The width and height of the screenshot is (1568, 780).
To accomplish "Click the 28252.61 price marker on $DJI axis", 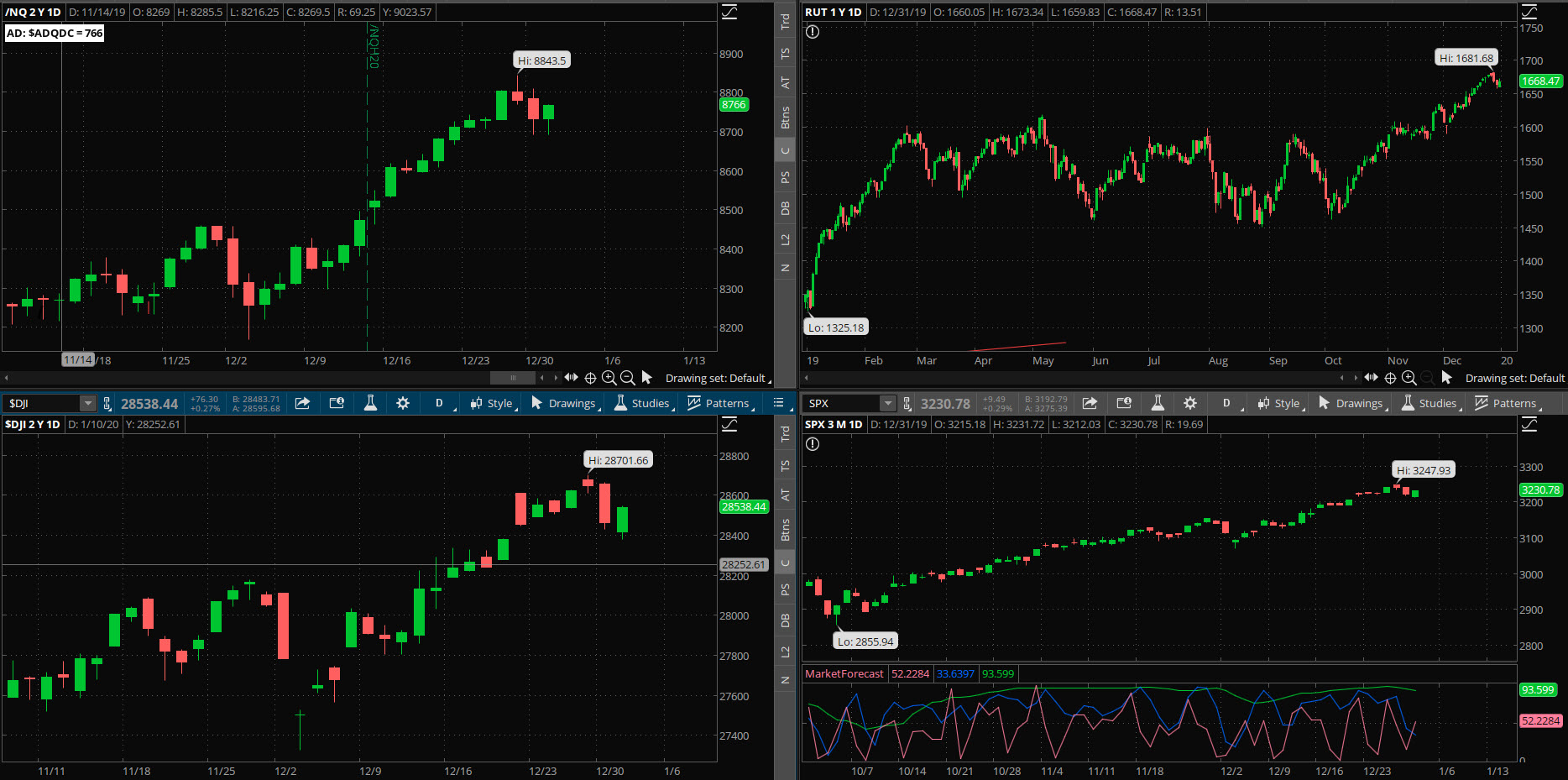I will [745, 564].
